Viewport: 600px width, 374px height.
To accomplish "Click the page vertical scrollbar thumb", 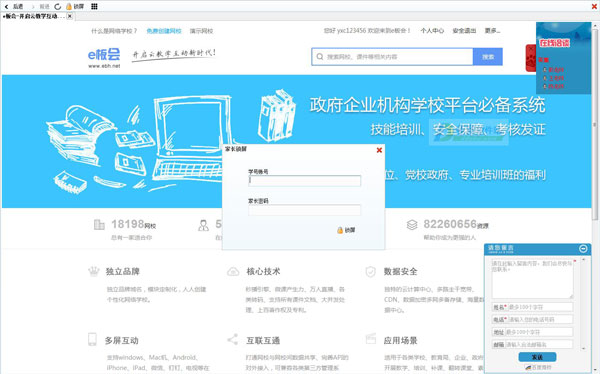I will point(595,124).
